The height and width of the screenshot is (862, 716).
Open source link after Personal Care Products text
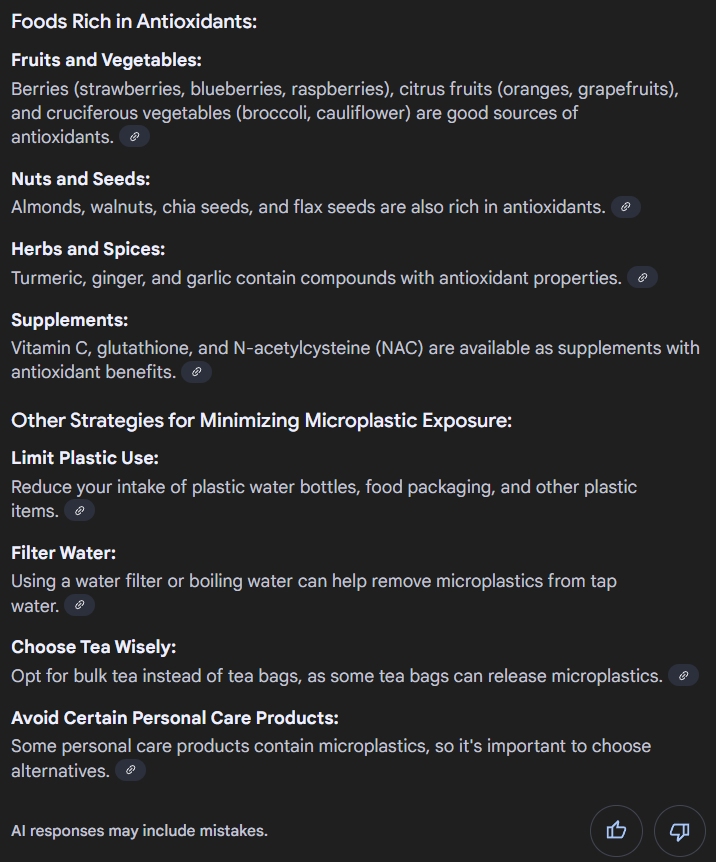[130, 770]
